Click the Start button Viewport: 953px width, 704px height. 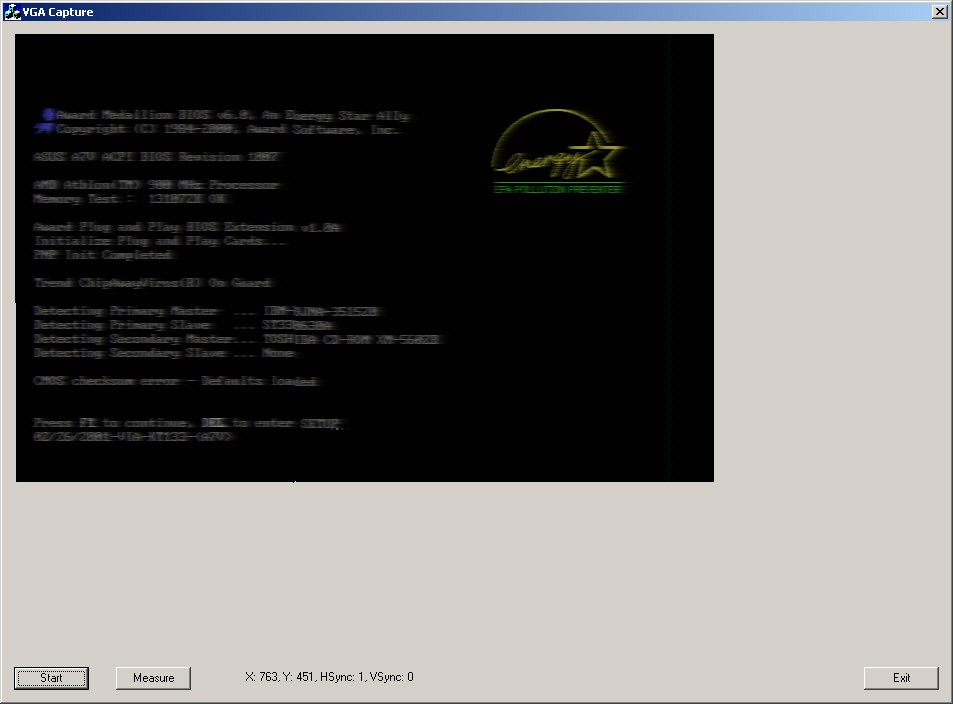(51, 678)
